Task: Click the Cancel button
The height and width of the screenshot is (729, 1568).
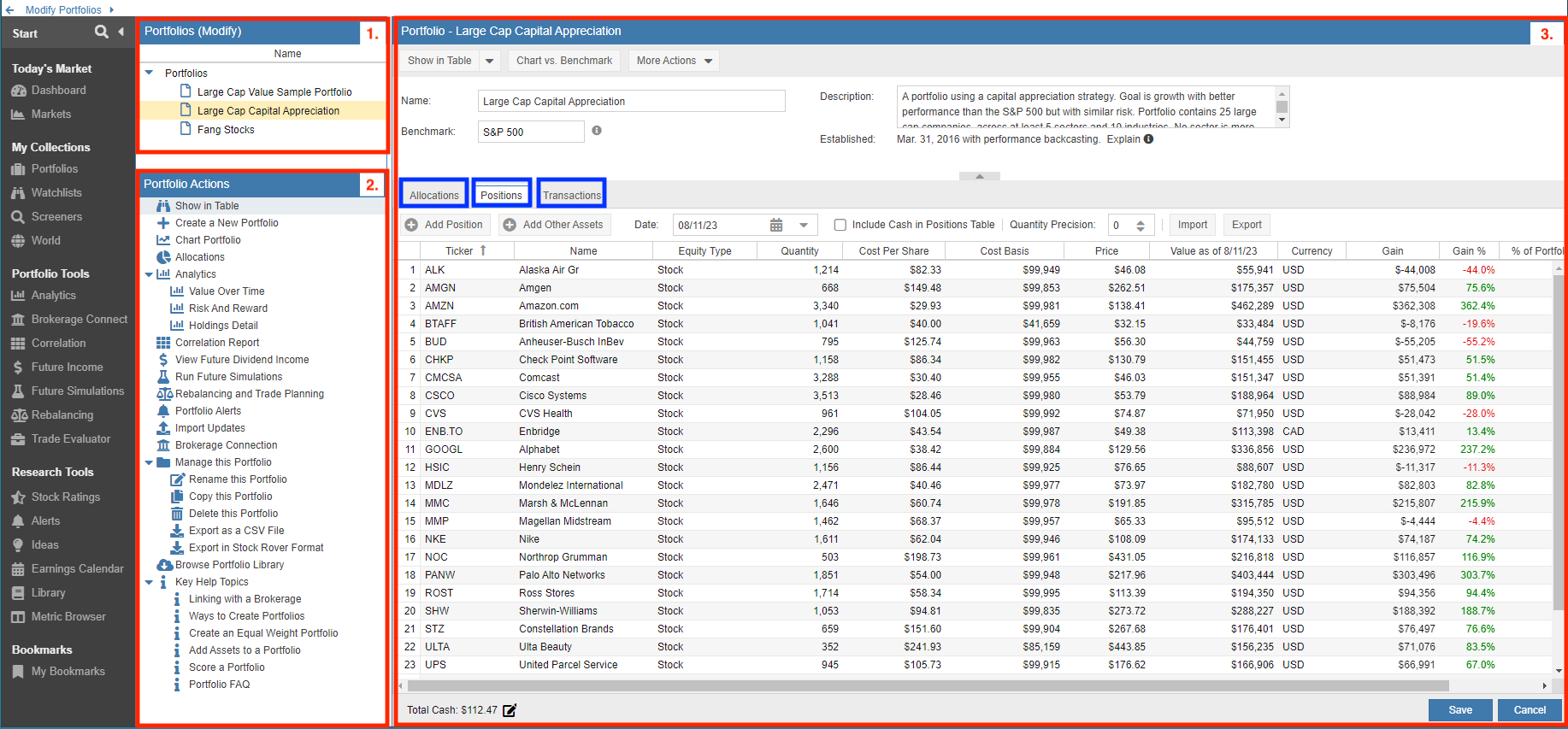Action: coord(1530,710)
